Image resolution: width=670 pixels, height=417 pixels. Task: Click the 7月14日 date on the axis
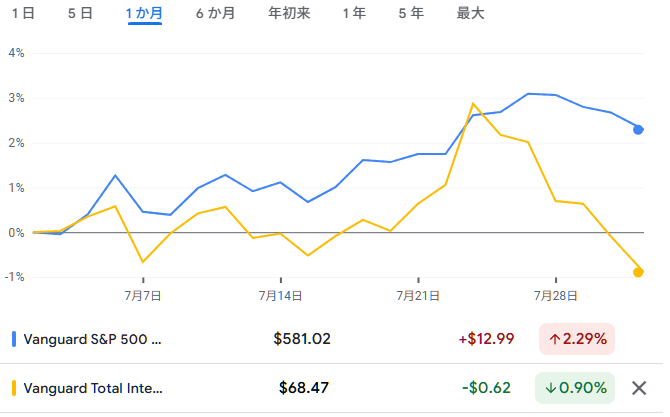279,296
